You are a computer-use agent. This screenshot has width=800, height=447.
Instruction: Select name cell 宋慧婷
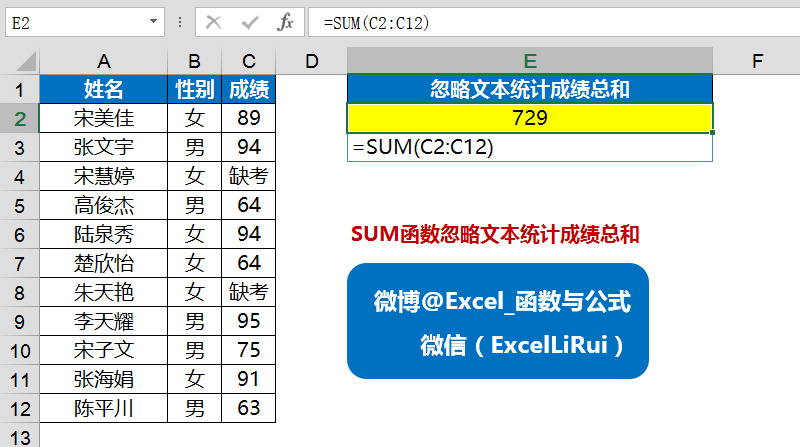104,177
